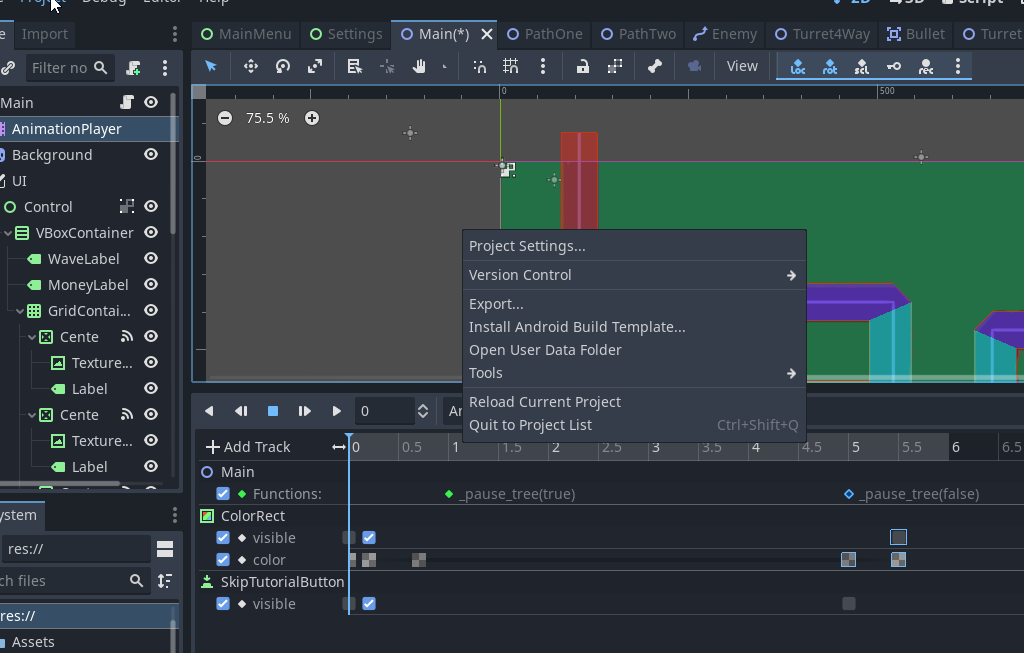Hide the Background node visibility eye

click(151, 155)
